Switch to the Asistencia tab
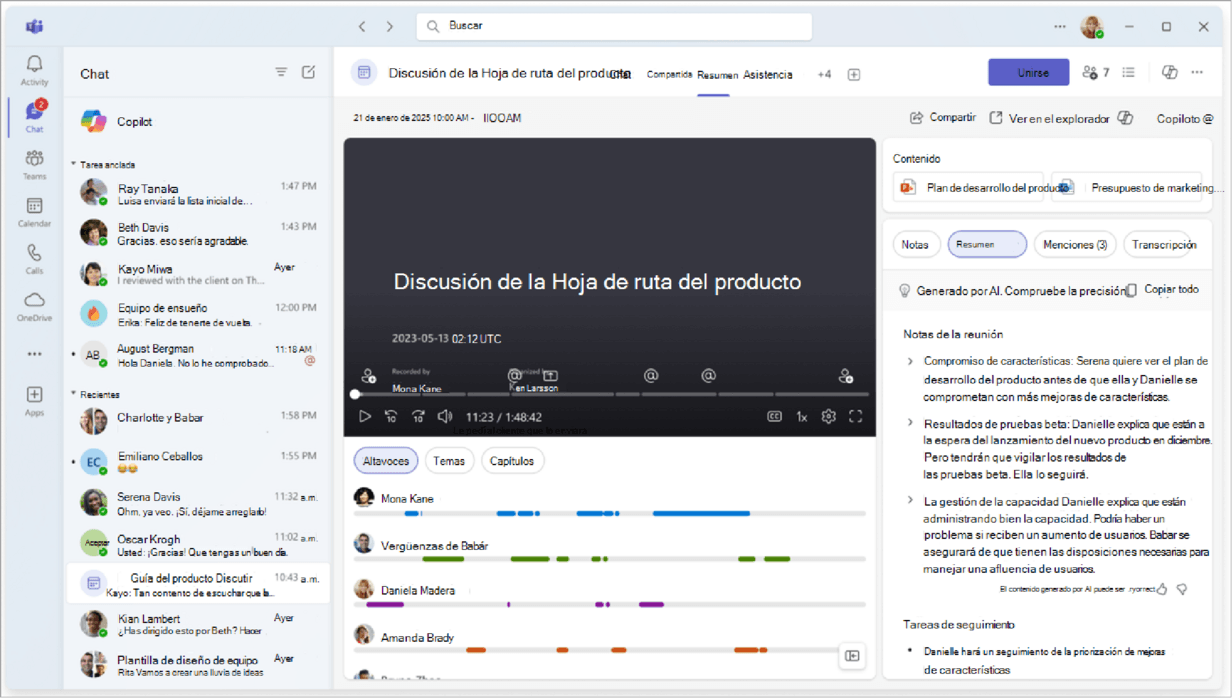 coord(767,75)
